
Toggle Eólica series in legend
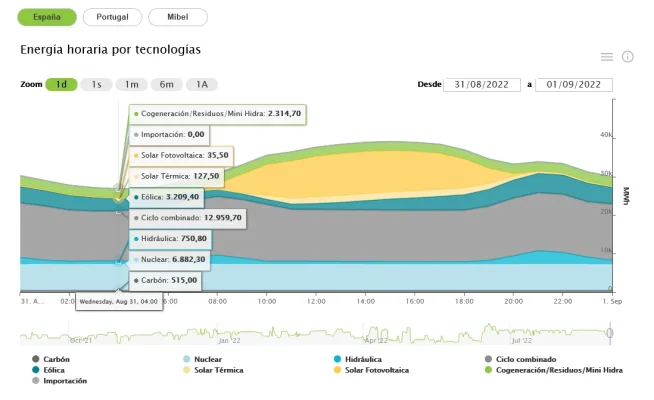coord(48,370)
